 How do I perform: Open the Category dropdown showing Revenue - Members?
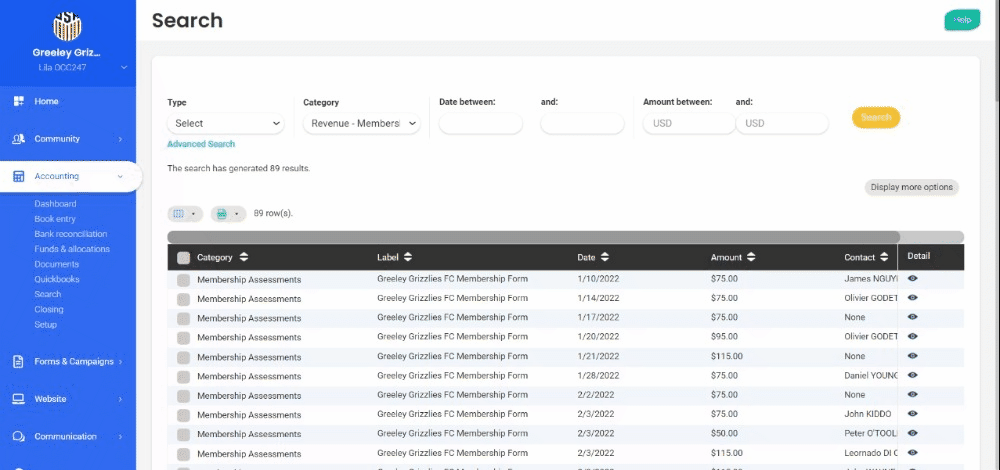click(x=361, y=124)
